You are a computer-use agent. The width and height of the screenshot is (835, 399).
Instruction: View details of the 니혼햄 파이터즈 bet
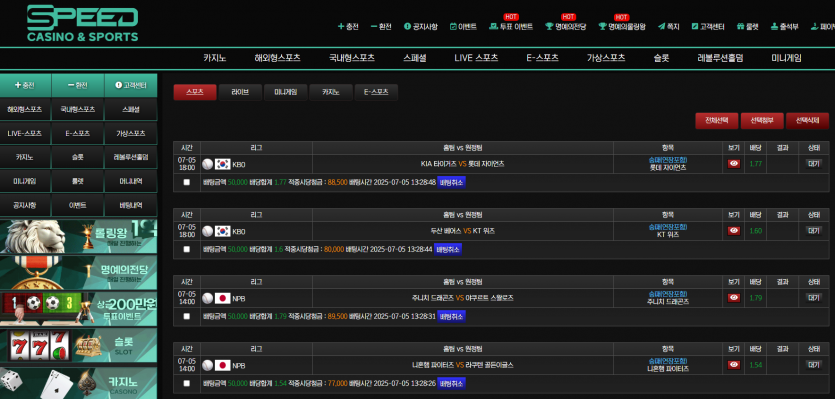(734, 365)
